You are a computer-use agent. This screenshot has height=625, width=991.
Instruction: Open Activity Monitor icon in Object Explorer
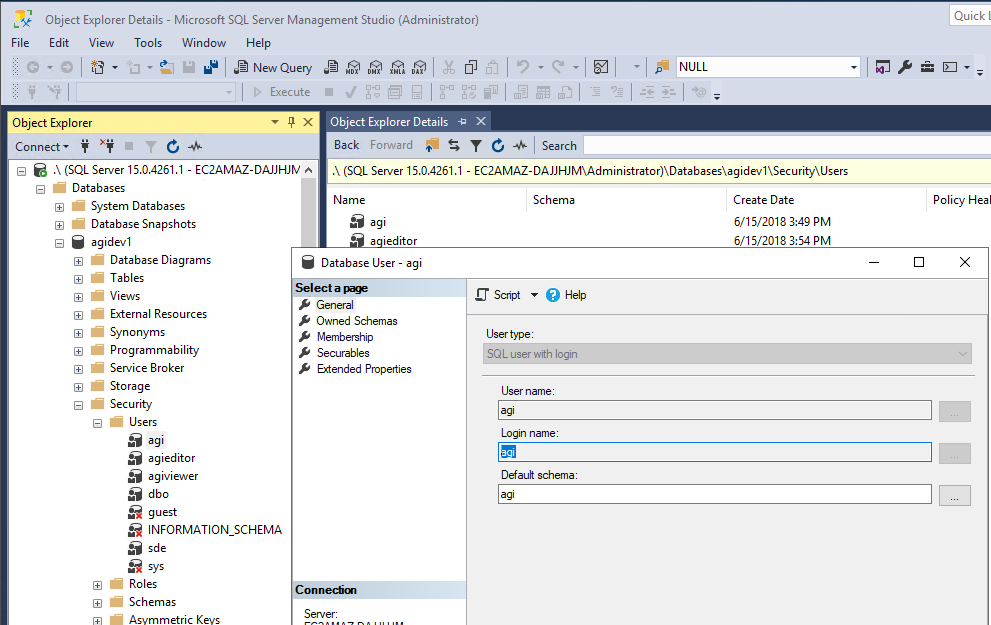[195, 146]
